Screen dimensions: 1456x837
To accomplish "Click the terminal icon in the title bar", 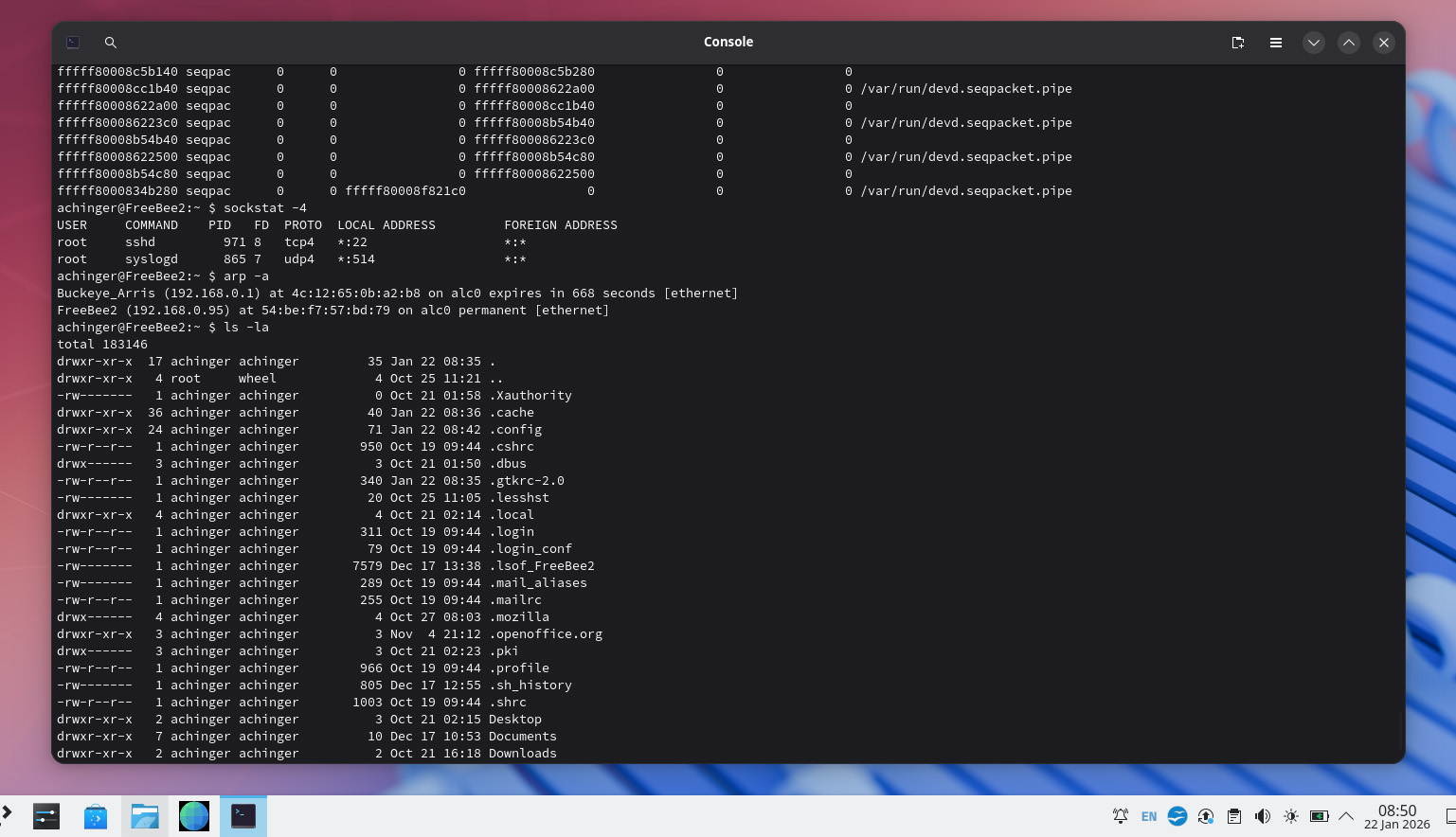I will pyautogui.click(x=73, y=43).
